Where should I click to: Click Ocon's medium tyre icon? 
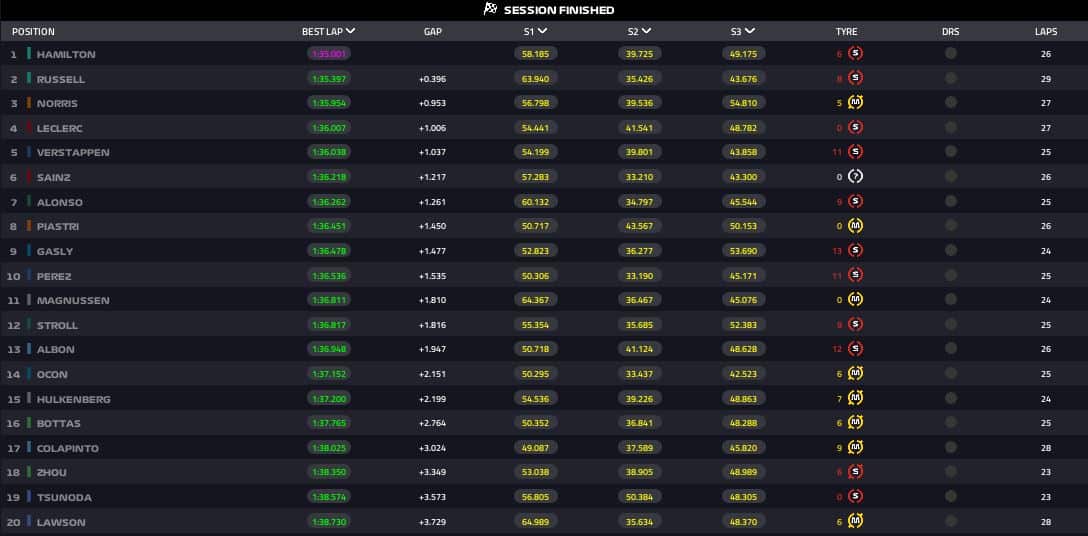[x=856, y=374]
